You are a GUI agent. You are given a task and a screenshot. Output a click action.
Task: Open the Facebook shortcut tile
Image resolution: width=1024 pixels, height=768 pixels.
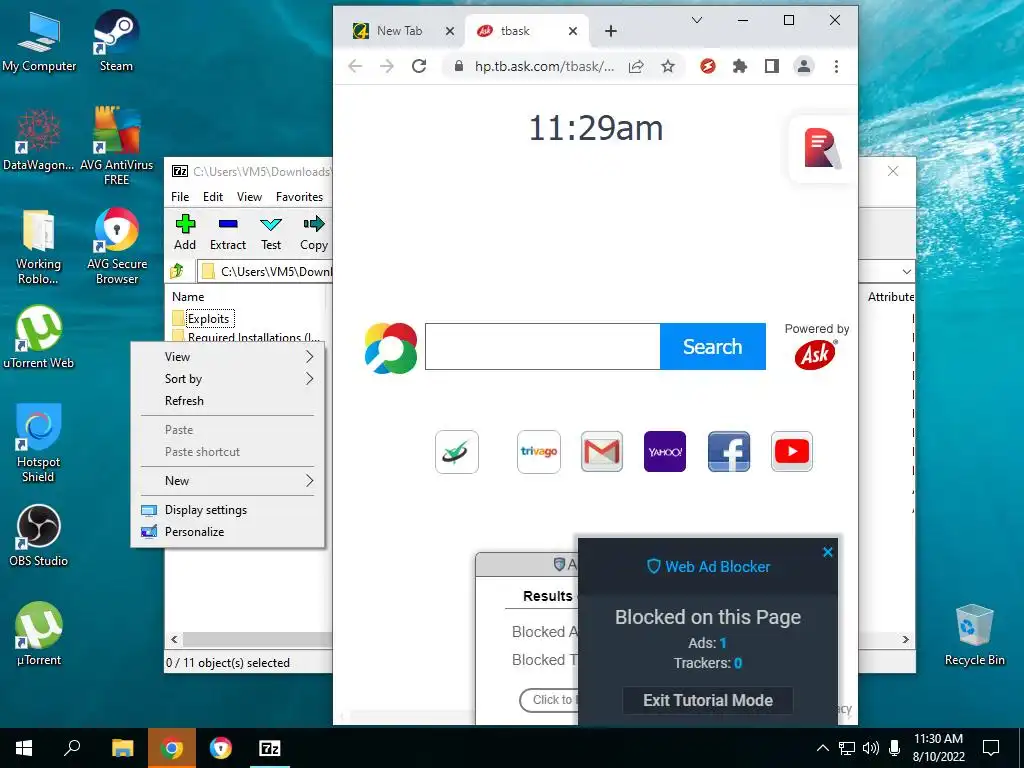(729, 451)
